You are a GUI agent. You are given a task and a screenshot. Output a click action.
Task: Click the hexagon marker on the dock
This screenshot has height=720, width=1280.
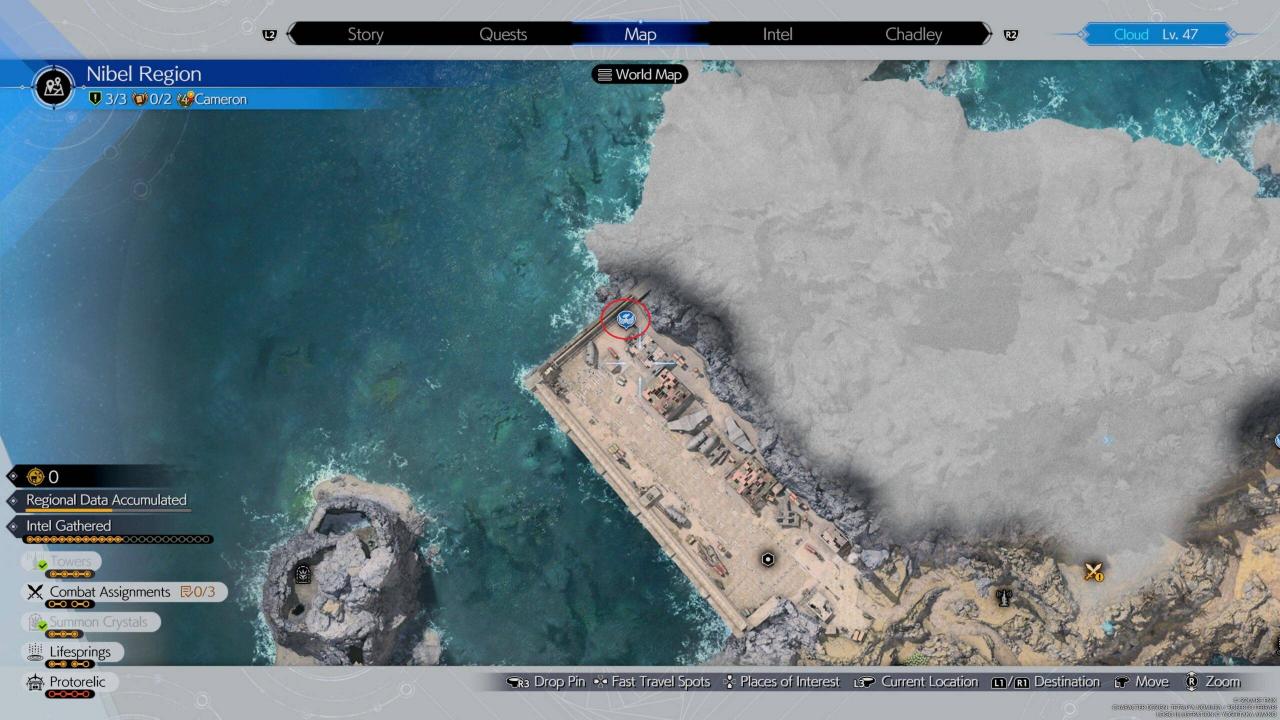(767, 559)
